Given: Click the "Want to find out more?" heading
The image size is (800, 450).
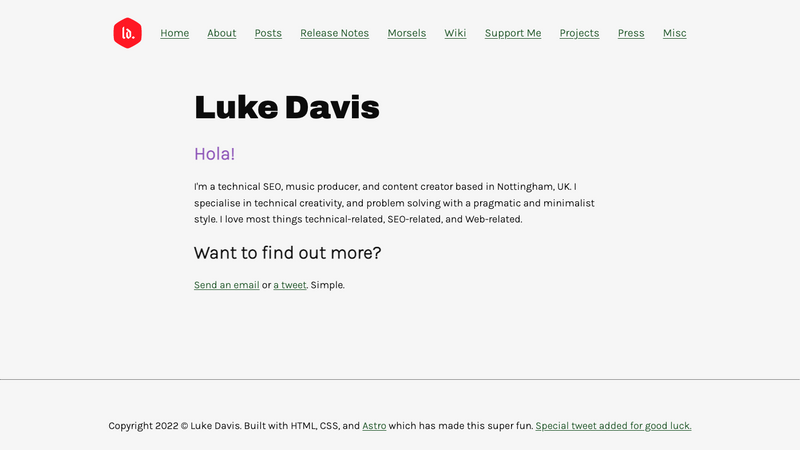Looking at the screenshot, I should (x=287, y=253).
